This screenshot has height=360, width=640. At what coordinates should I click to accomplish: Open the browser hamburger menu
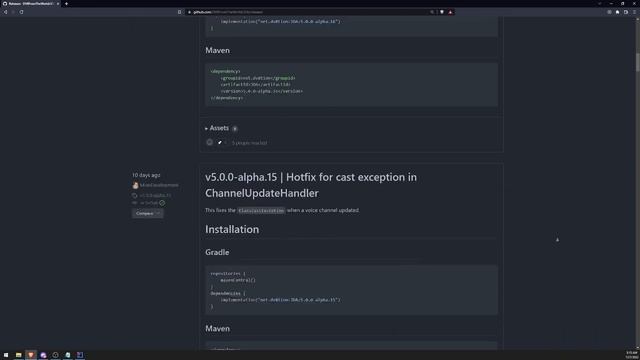[634, 12]
